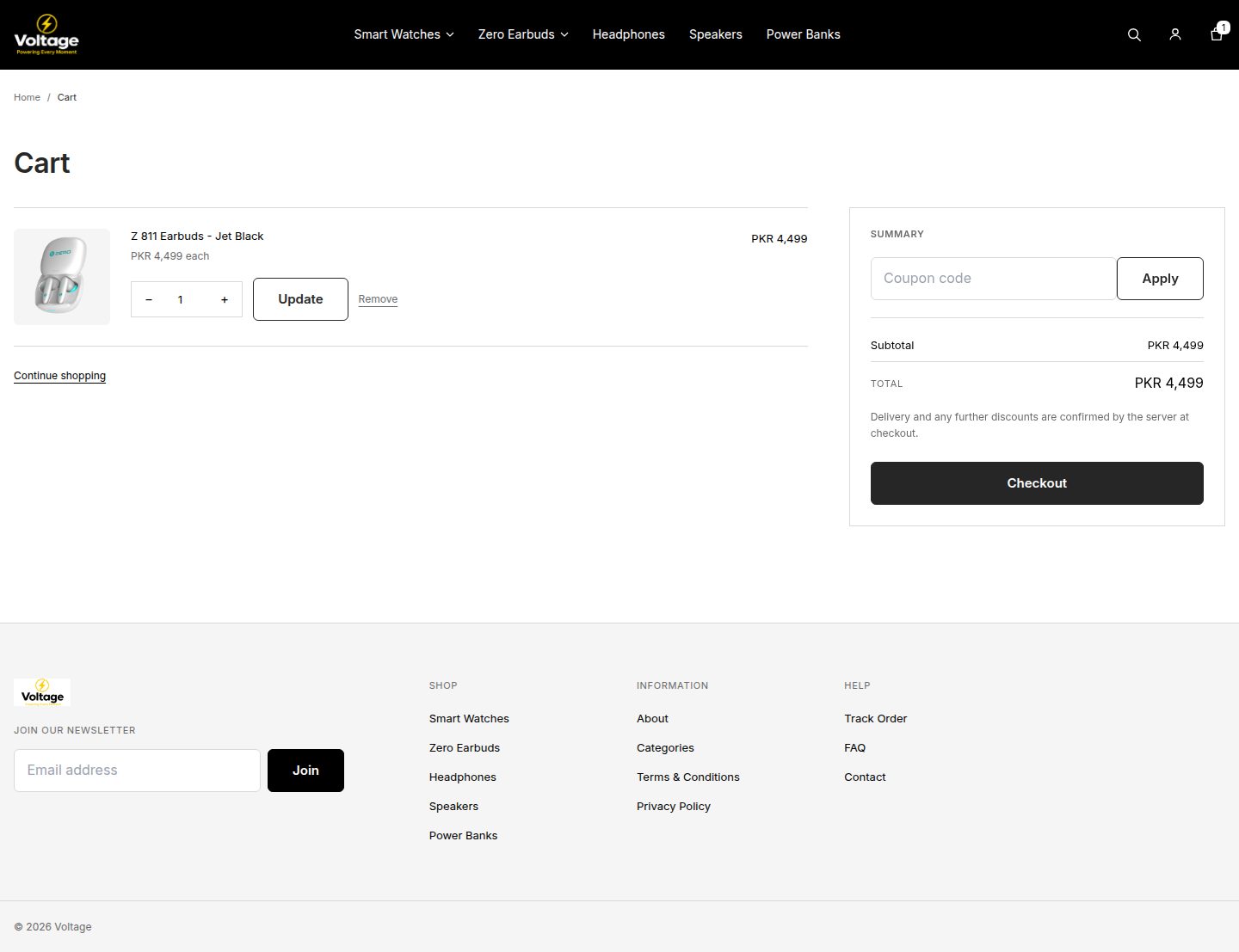Expand the Smart Watches dropdown menu
Image resolution: width=1239 pixels, height=952 pixels.
404,34
